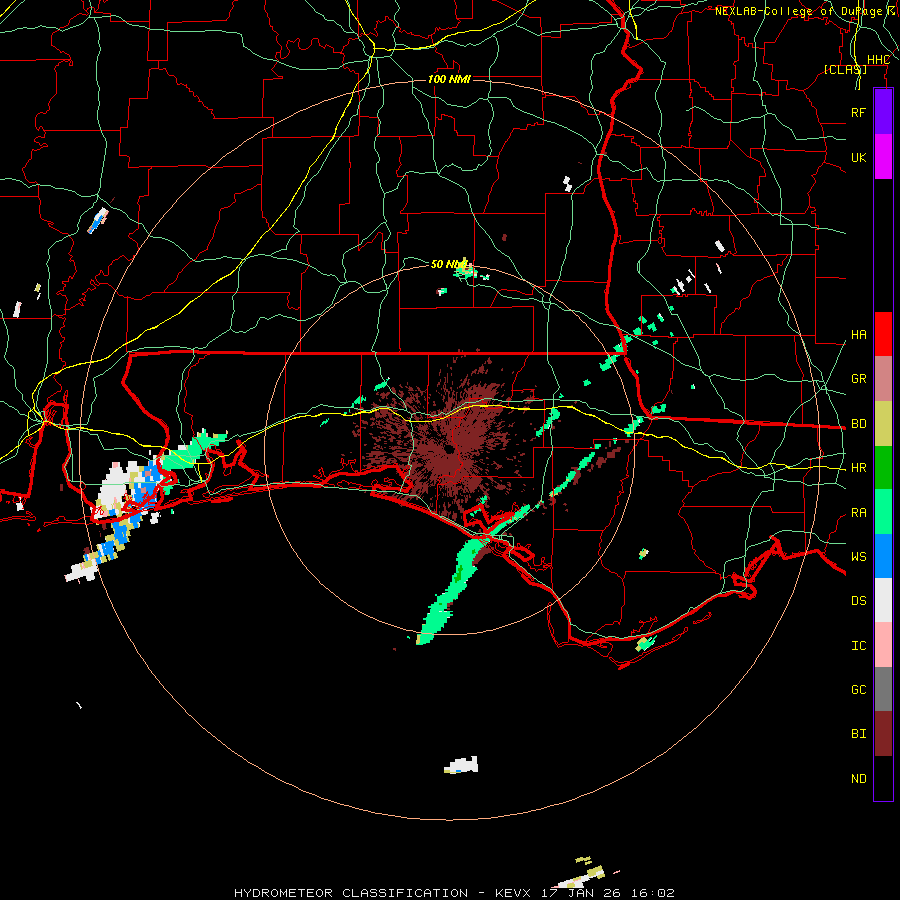Screen dimensions: 900x900
Task: Select the "GR" legend label
Action: tap(858, 379)
